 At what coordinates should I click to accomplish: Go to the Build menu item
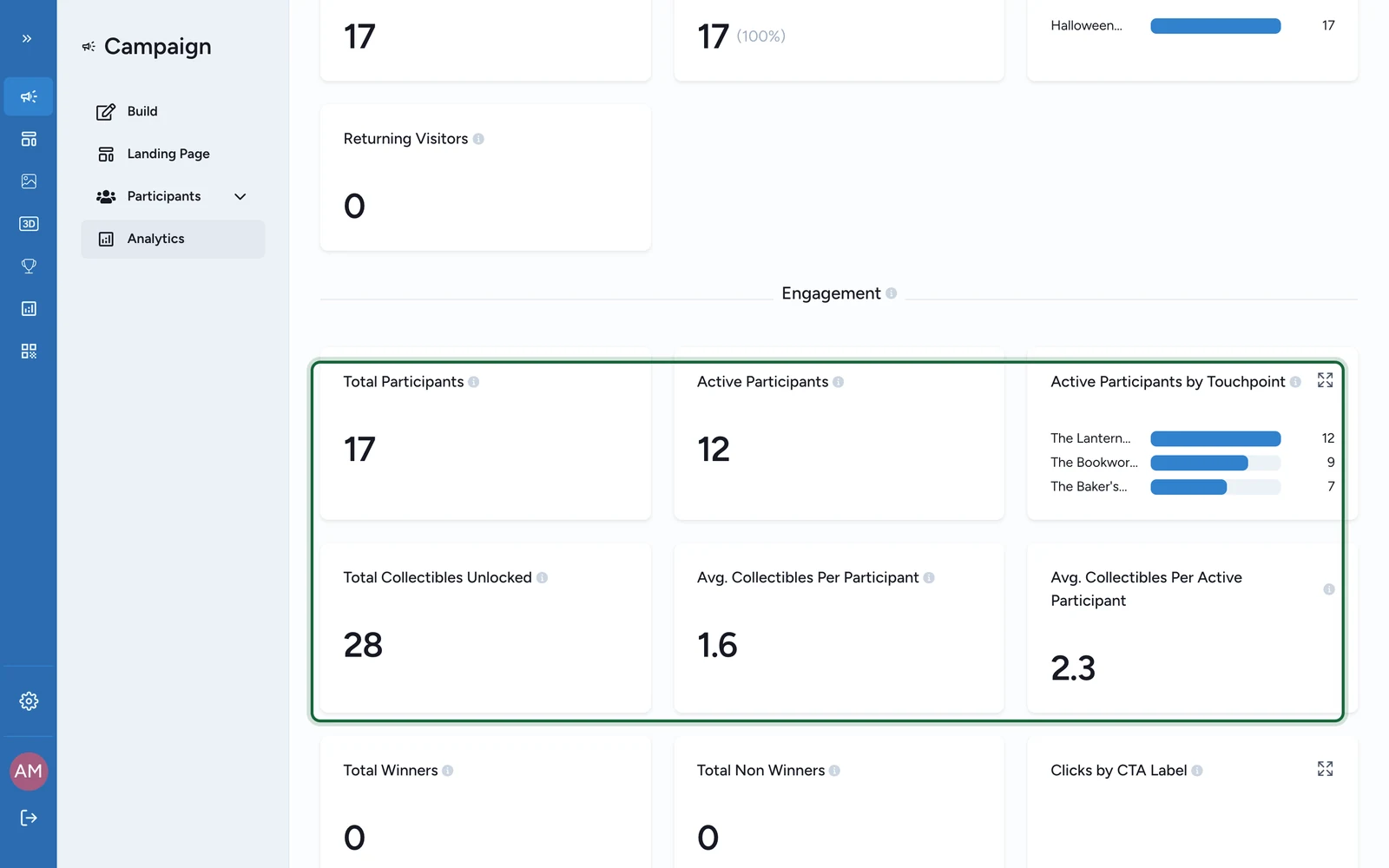tap(173, 111)
